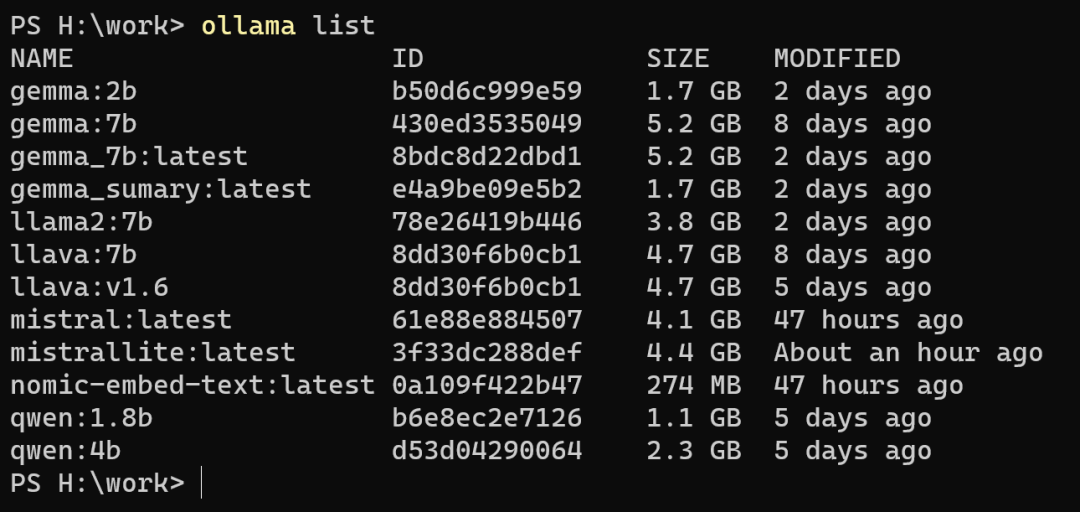Click the 274 MB size value
The height and width of the screenshot is (512, 1080).
694,386
